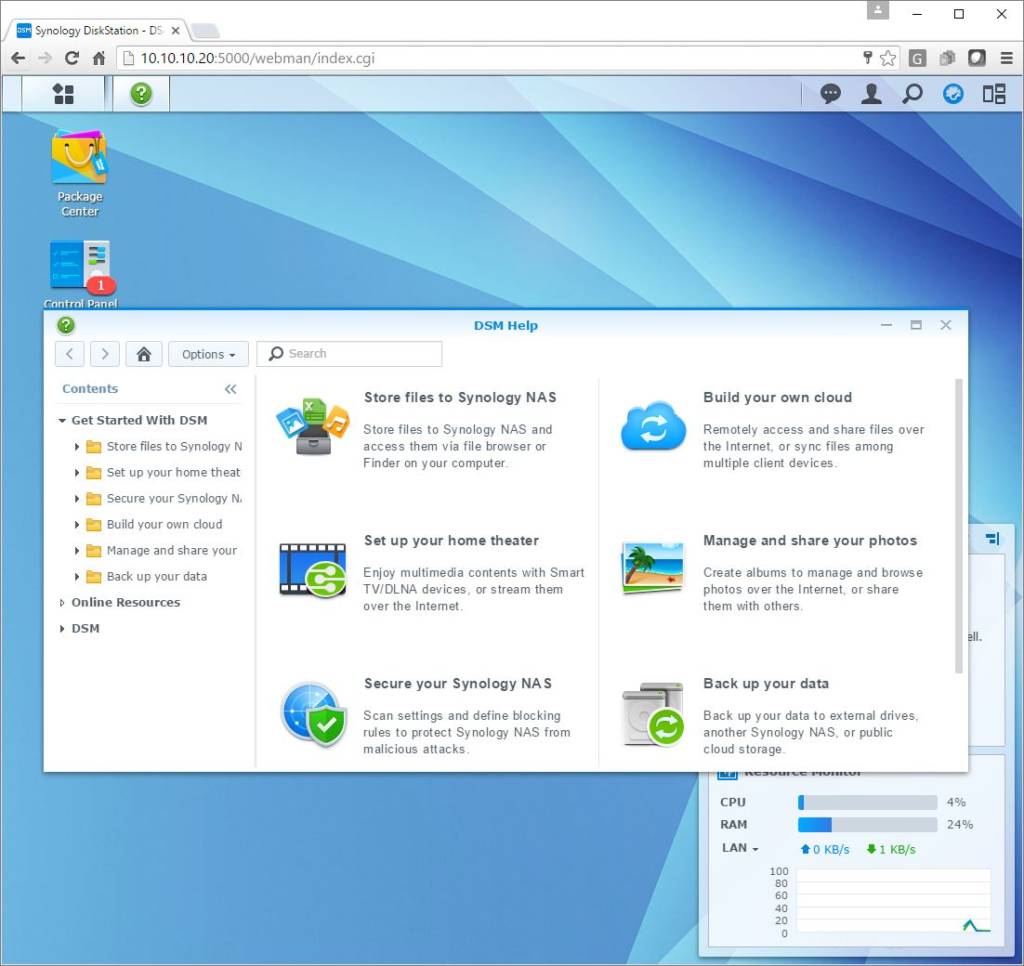Bookmark this page with the star icon
Screen dimensions: 1024x966
[888, 58]
